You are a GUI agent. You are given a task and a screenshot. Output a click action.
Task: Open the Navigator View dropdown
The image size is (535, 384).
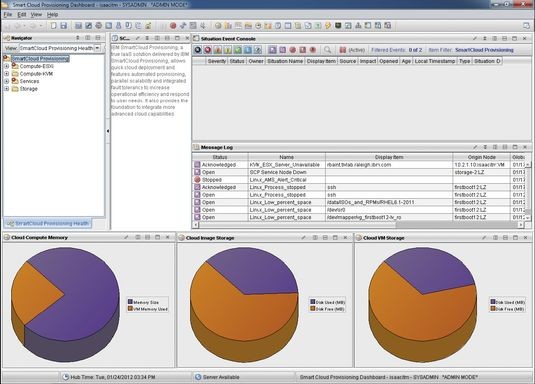point(97,48)
